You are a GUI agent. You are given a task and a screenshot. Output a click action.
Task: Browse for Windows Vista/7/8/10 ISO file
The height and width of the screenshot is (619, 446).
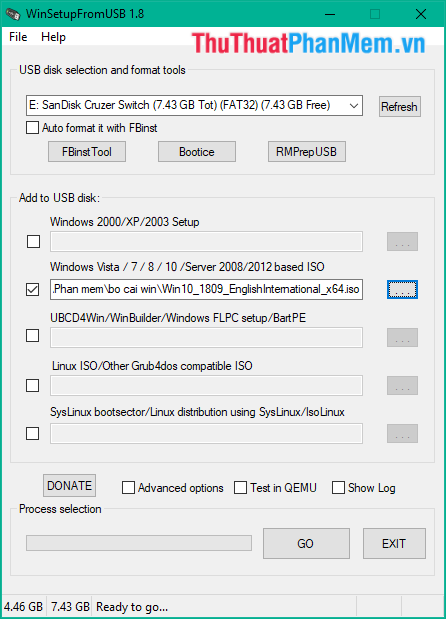click(402, 290)
